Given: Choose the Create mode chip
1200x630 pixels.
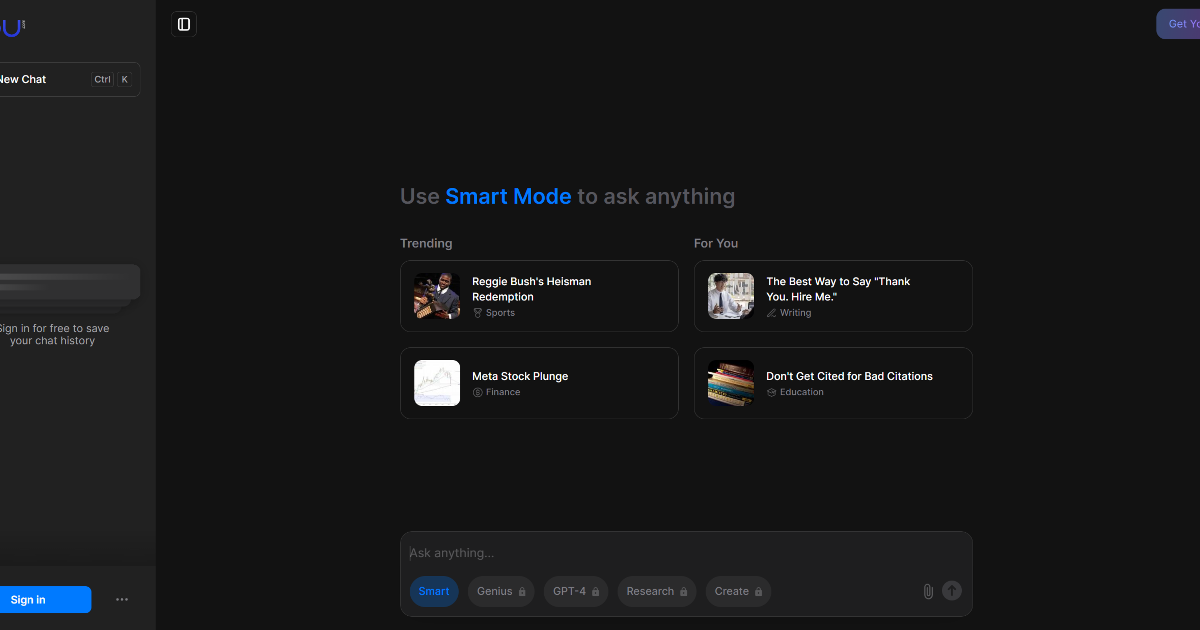Looking at the screenshot, I should pyautogui.click(x=738, y=591).
